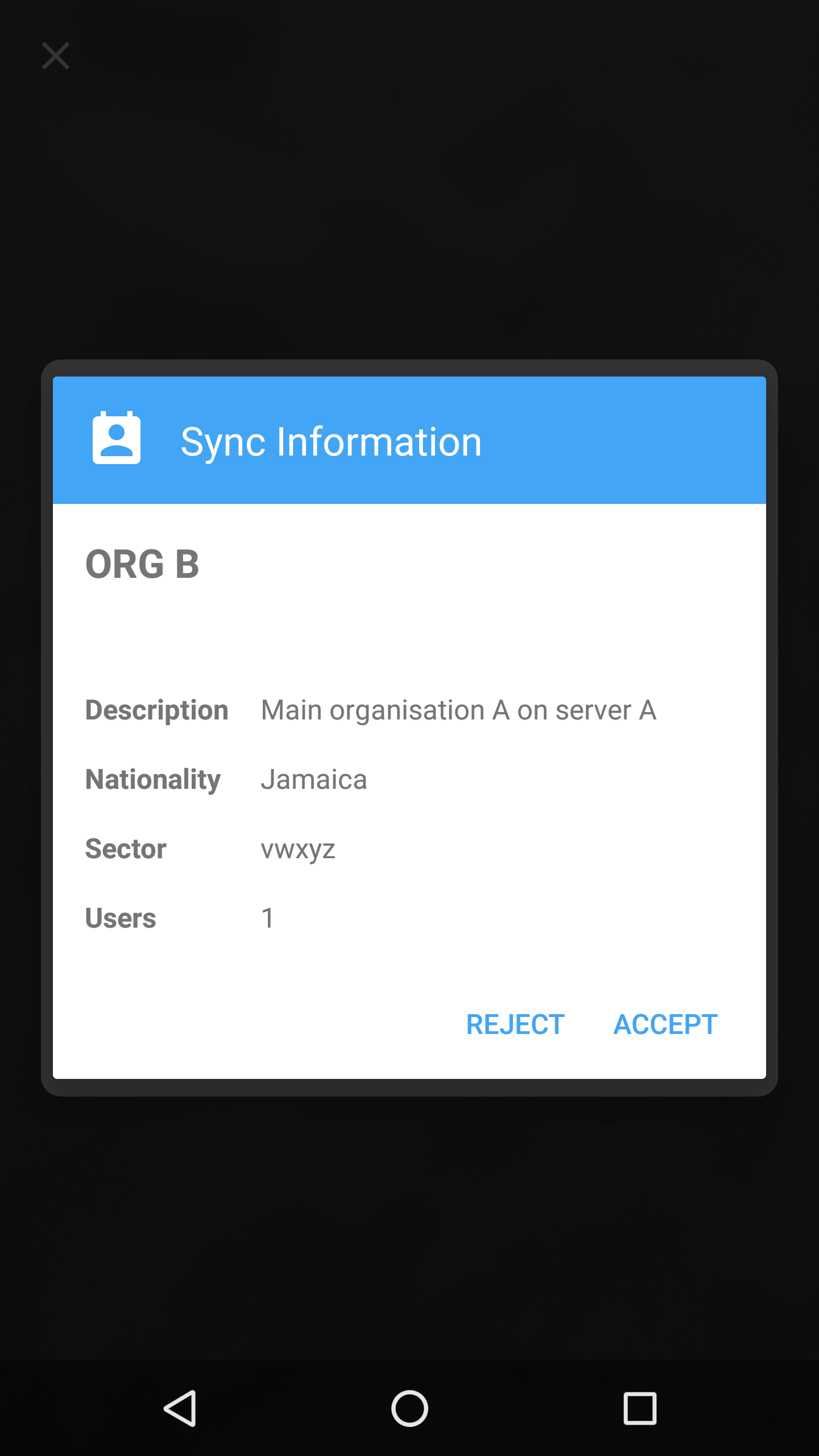Click the Users label
This screenshot has width=819, height=1456.
click(x=121, y=919)
